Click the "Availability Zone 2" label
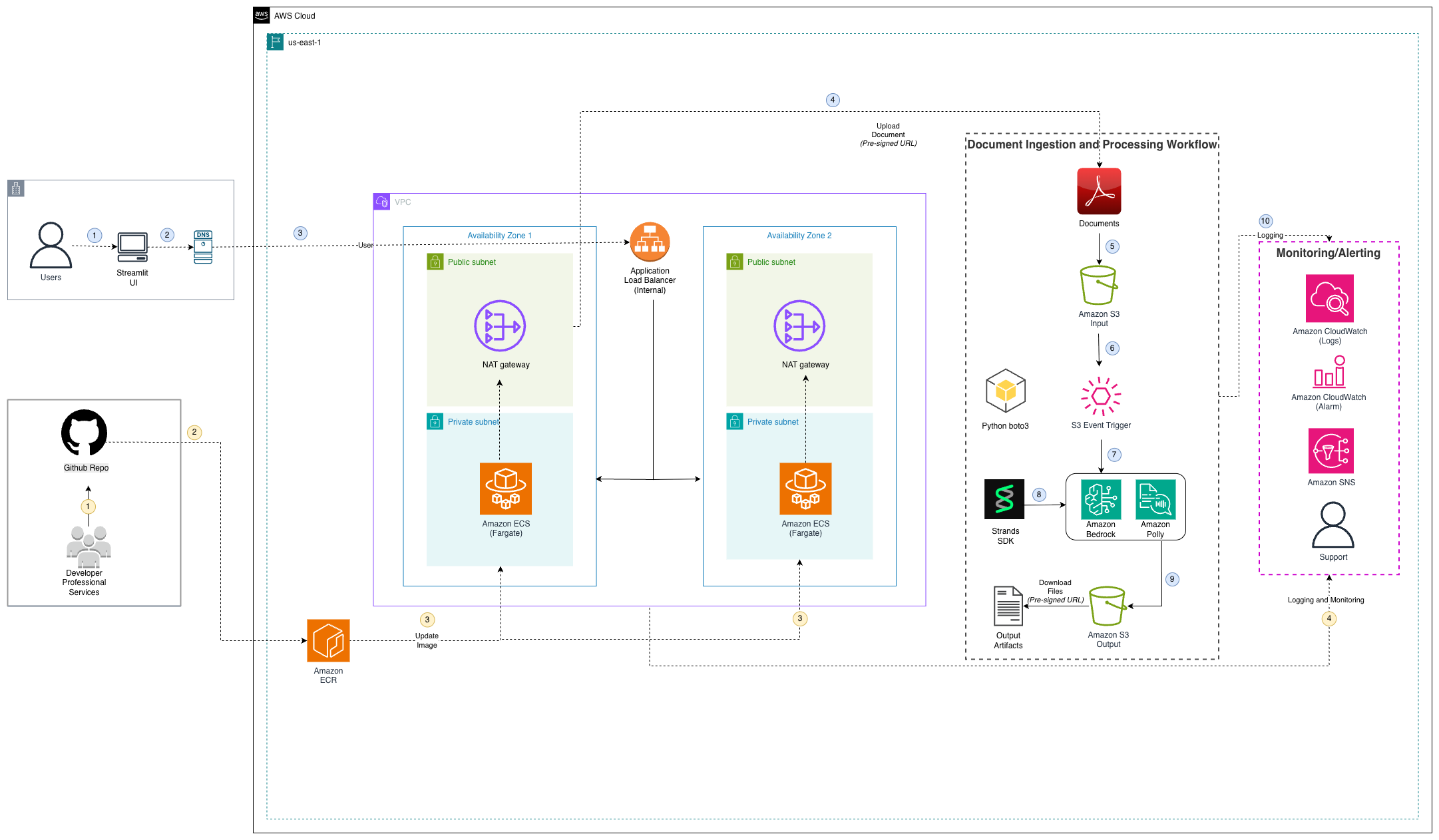This screenshot has height=840, width=1439. [x=799, y=236]
